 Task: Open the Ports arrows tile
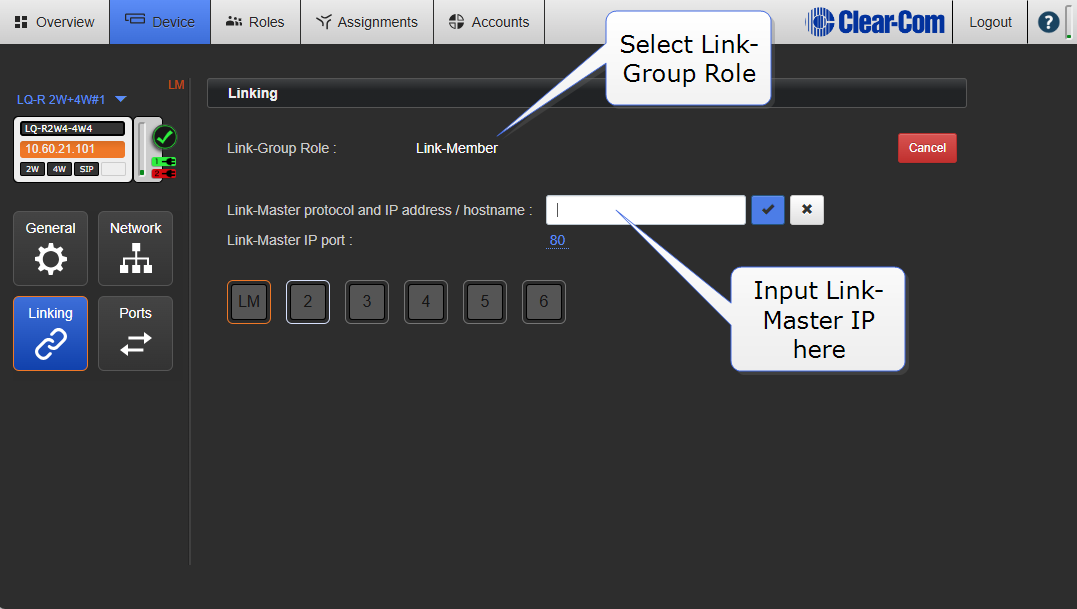tap(135, 333)
